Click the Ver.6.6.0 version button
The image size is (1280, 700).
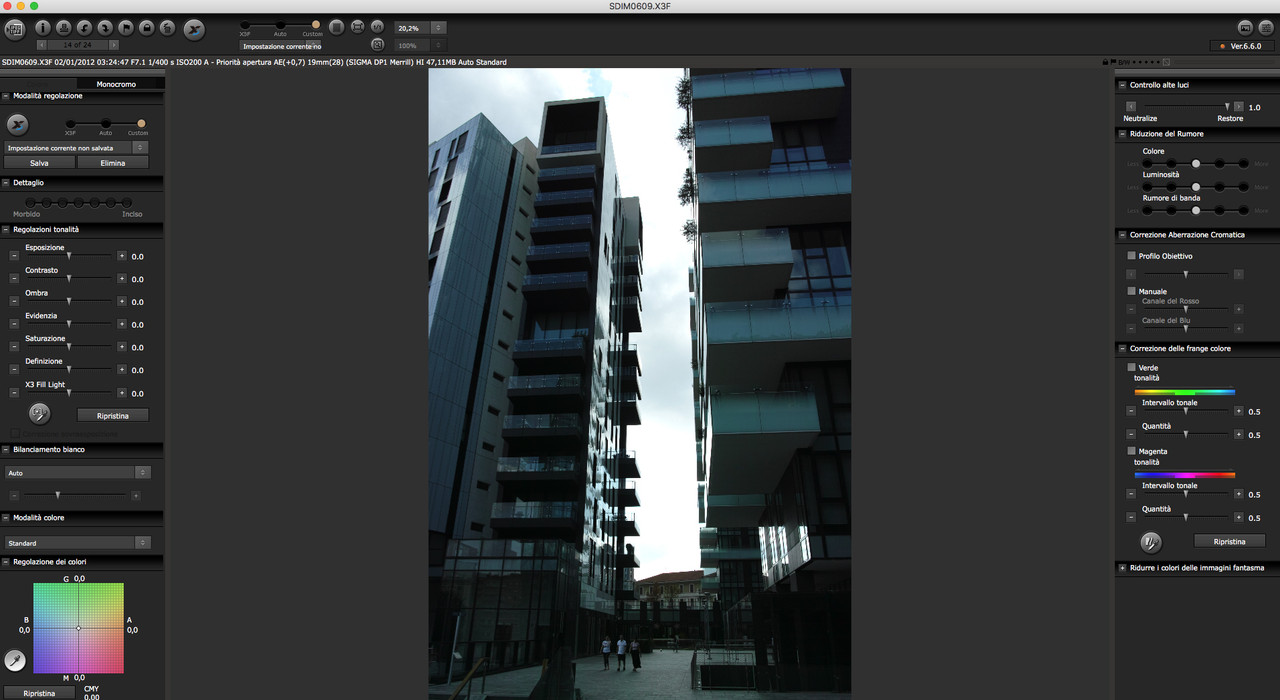tap(1241, 46)
